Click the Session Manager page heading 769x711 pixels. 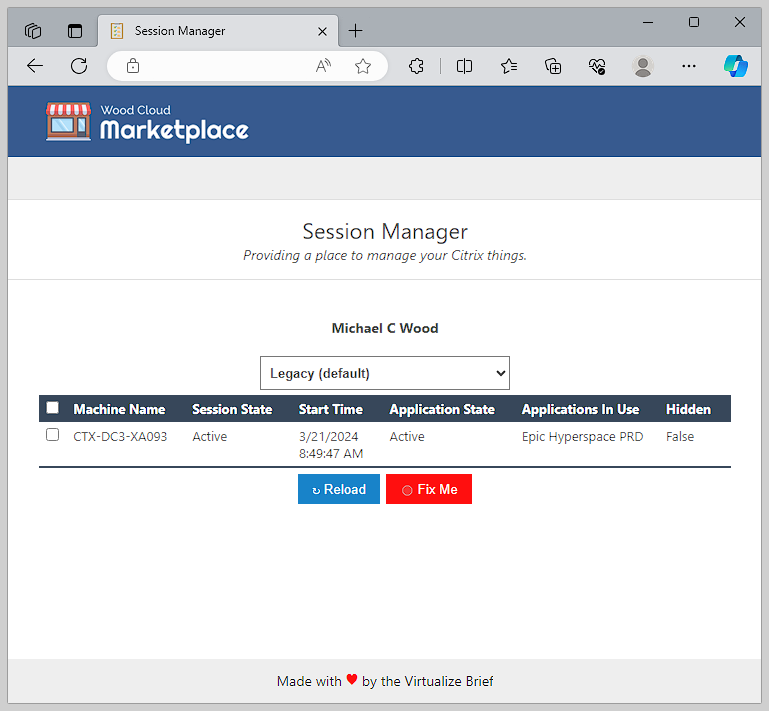(385, 231)
